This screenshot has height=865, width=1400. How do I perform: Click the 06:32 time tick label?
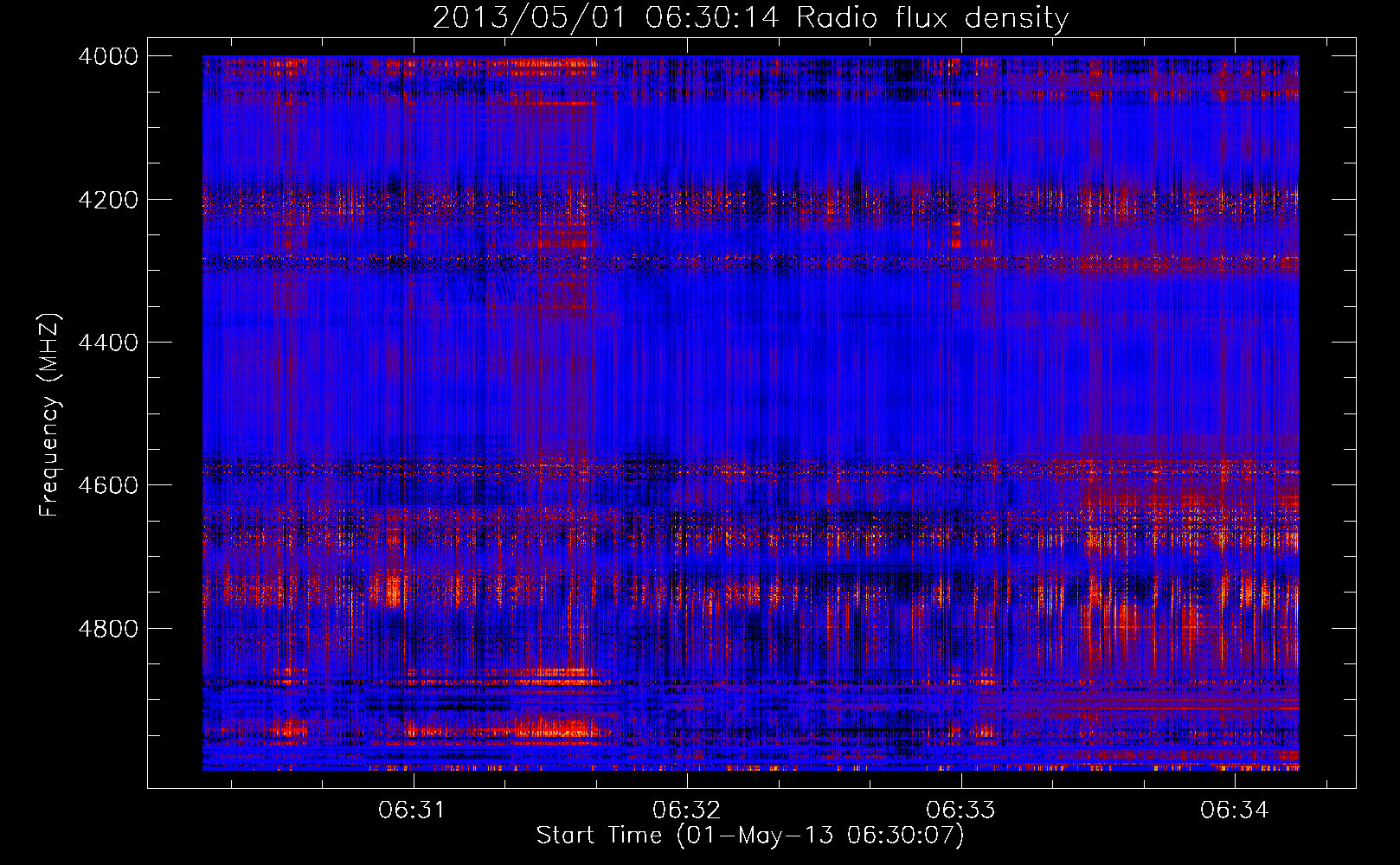(x=687, y=810)
